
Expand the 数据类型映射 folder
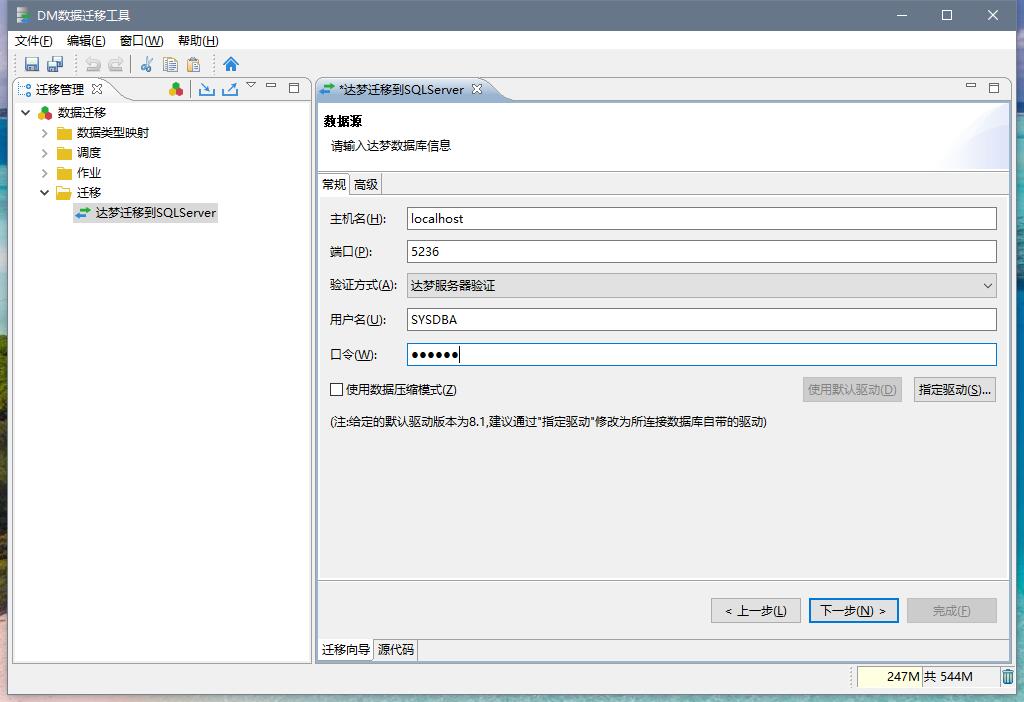[x=44, y=133]
